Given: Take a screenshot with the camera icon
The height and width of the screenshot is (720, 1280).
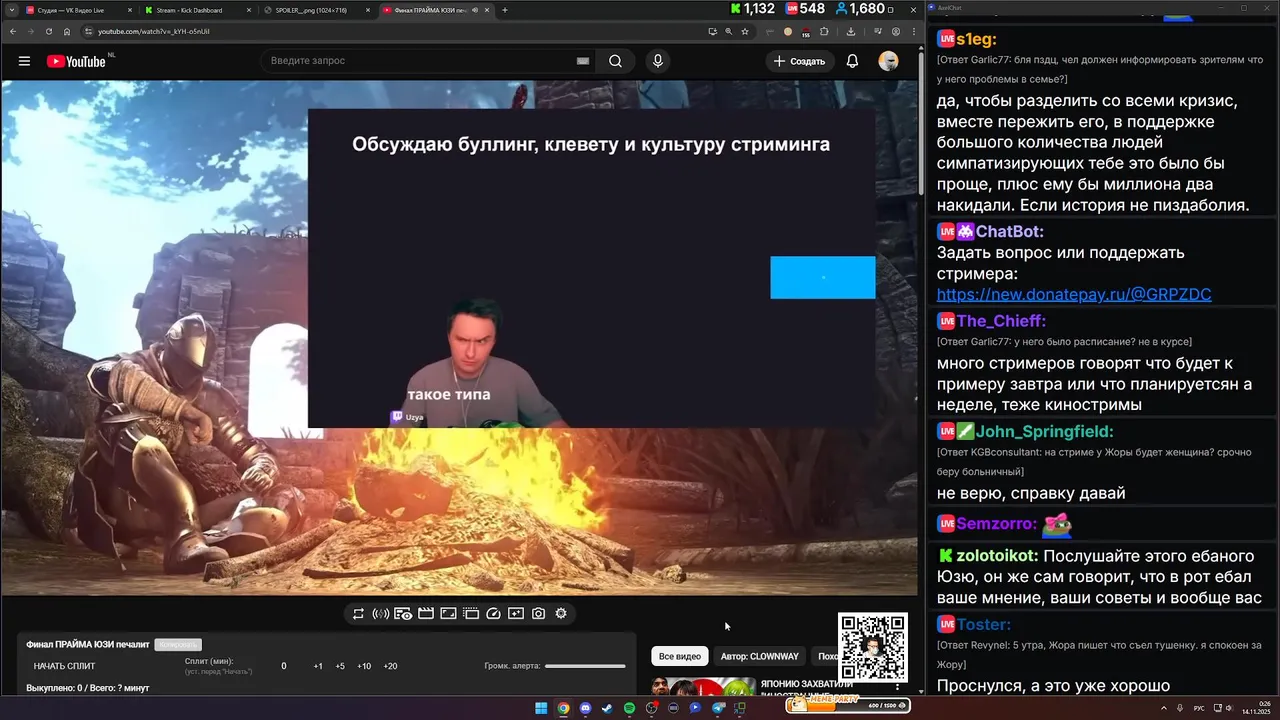Looking at the screenshot, I should pyautogui.click(x=538, y=614).
